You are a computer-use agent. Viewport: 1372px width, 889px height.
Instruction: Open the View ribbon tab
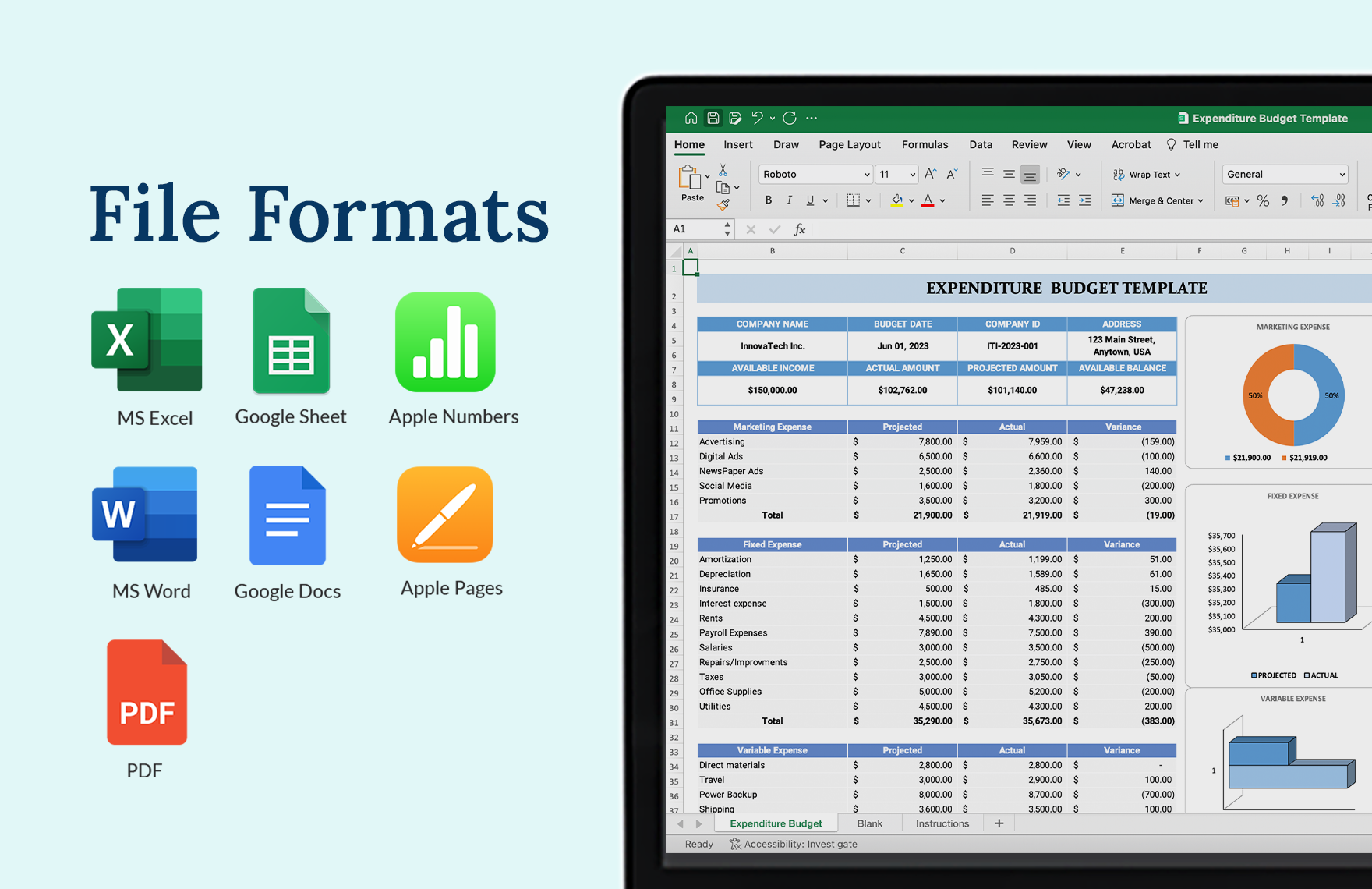click(x=1079, y=144)
